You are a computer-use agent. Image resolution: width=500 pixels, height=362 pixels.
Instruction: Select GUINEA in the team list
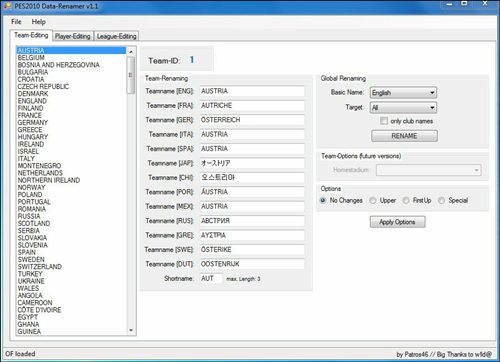point(71,332)
